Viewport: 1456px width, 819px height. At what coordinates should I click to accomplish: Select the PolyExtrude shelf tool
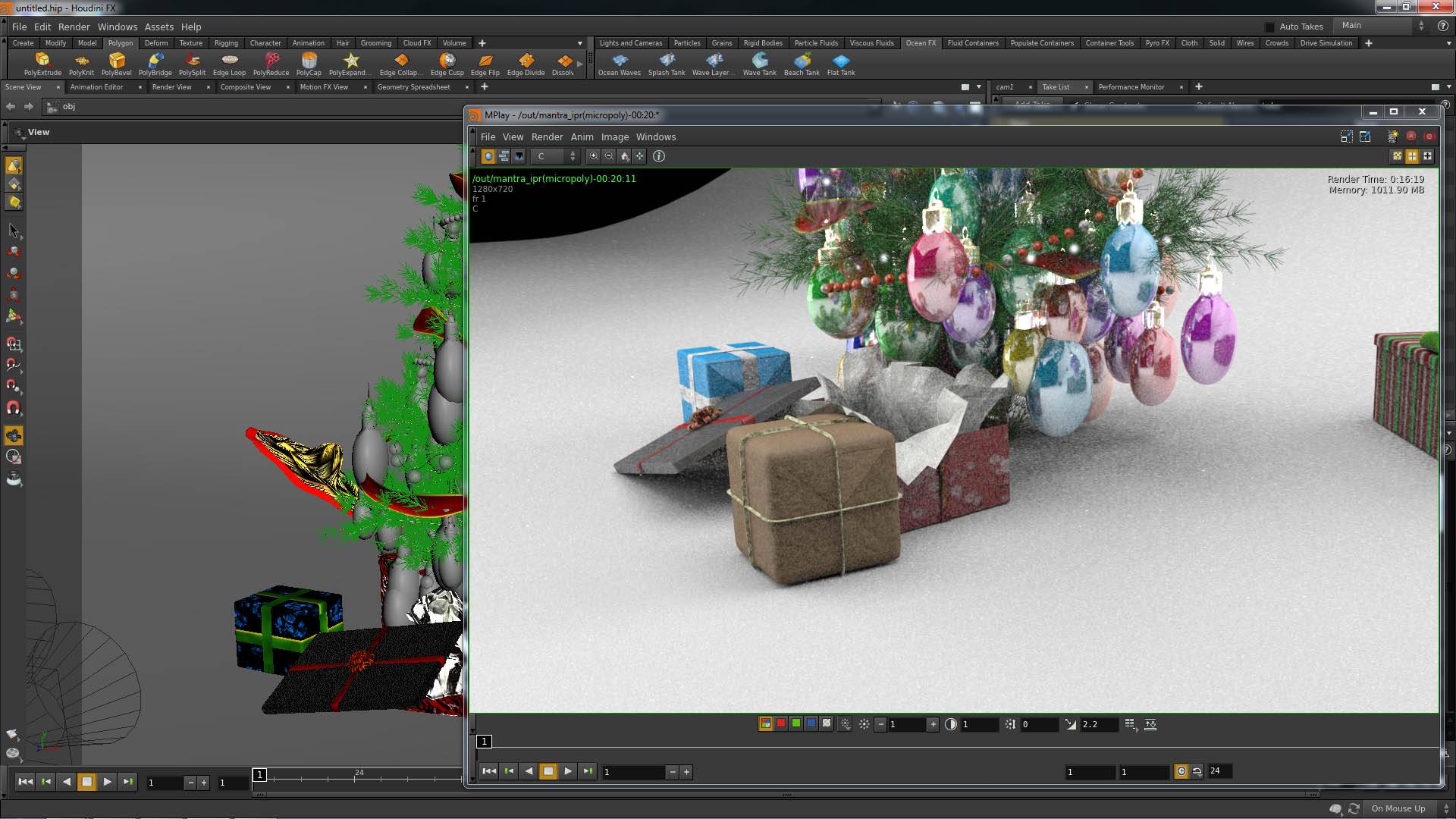[x=42, y=64]
